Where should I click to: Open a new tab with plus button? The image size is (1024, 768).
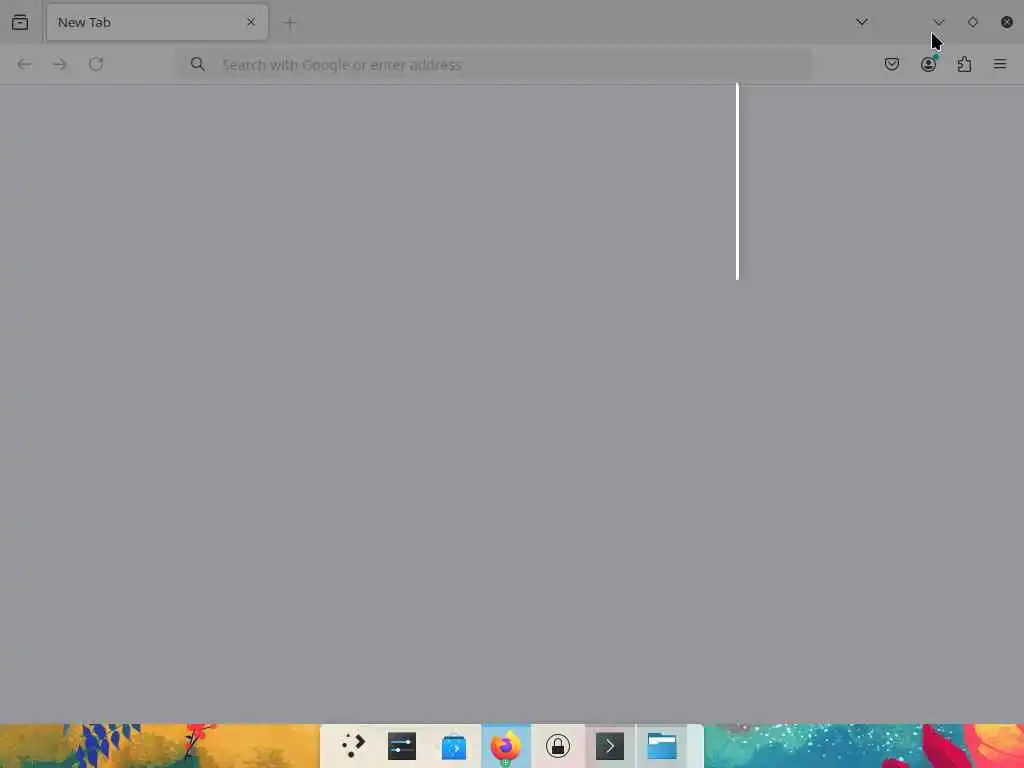click(x=290, y=23)
